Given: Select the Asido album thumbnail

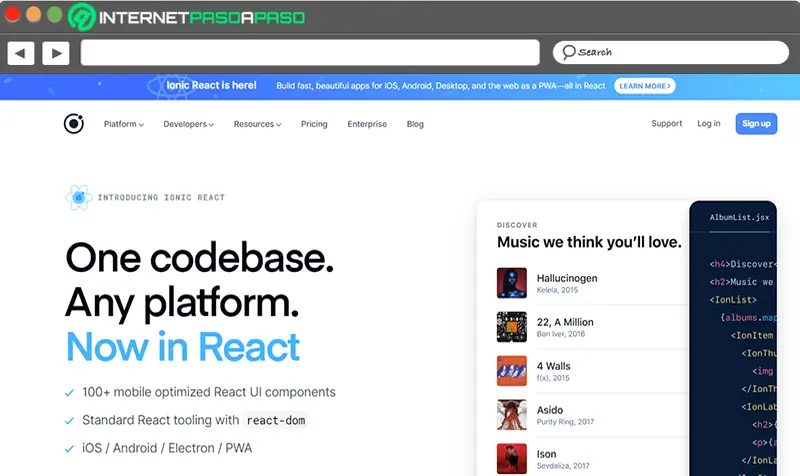Looking at the screenshot, I should pos(512,414).
